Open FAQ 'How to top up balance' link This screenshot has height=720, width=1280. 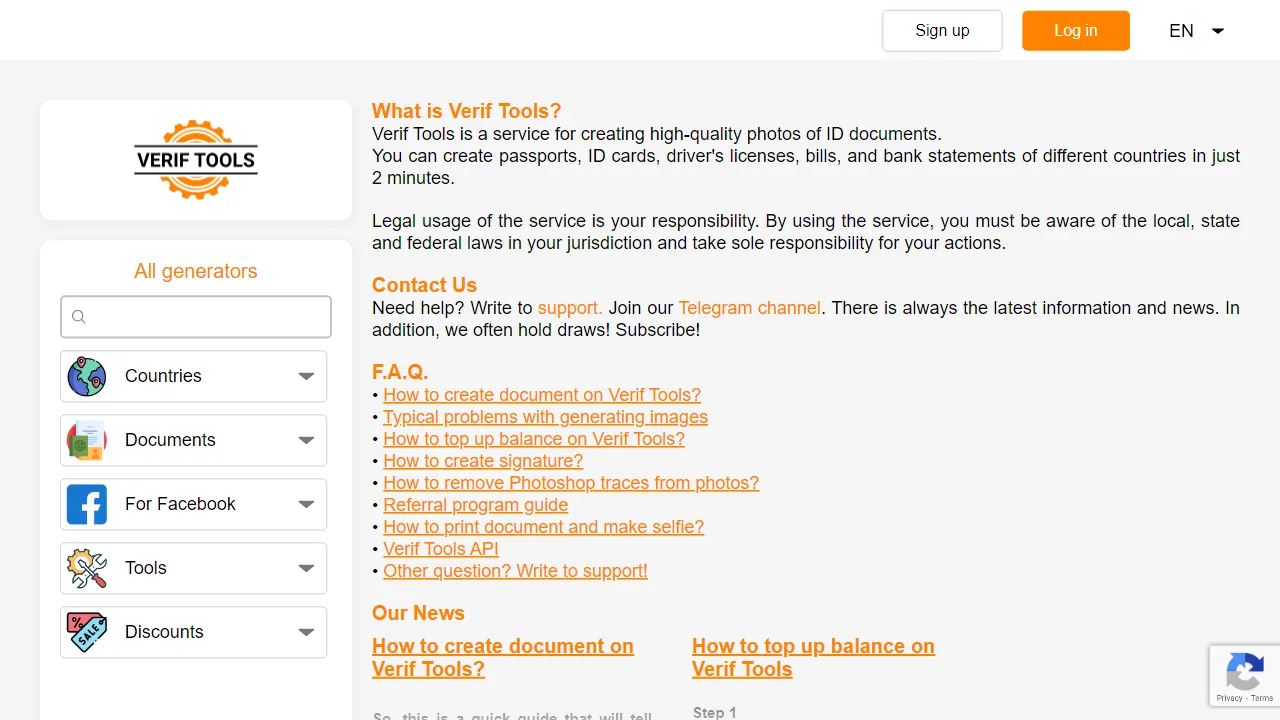pos(534,439)
